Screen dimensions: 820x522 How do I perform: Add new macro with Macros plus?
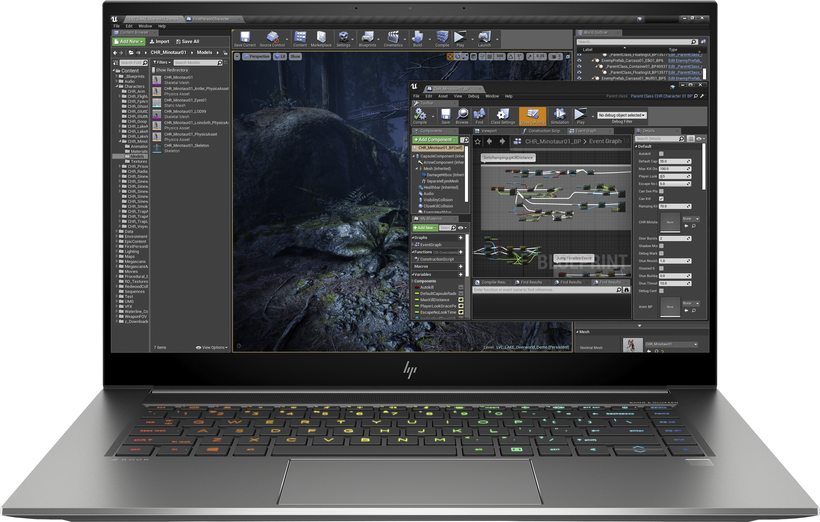coord(461,267)
